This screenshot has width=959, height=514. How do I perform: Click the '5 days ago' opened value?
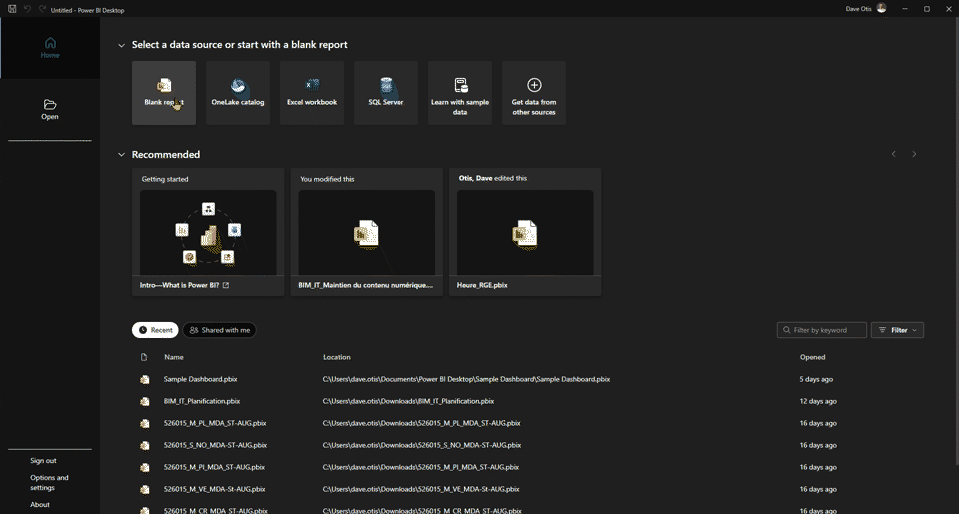pos(816,379)
